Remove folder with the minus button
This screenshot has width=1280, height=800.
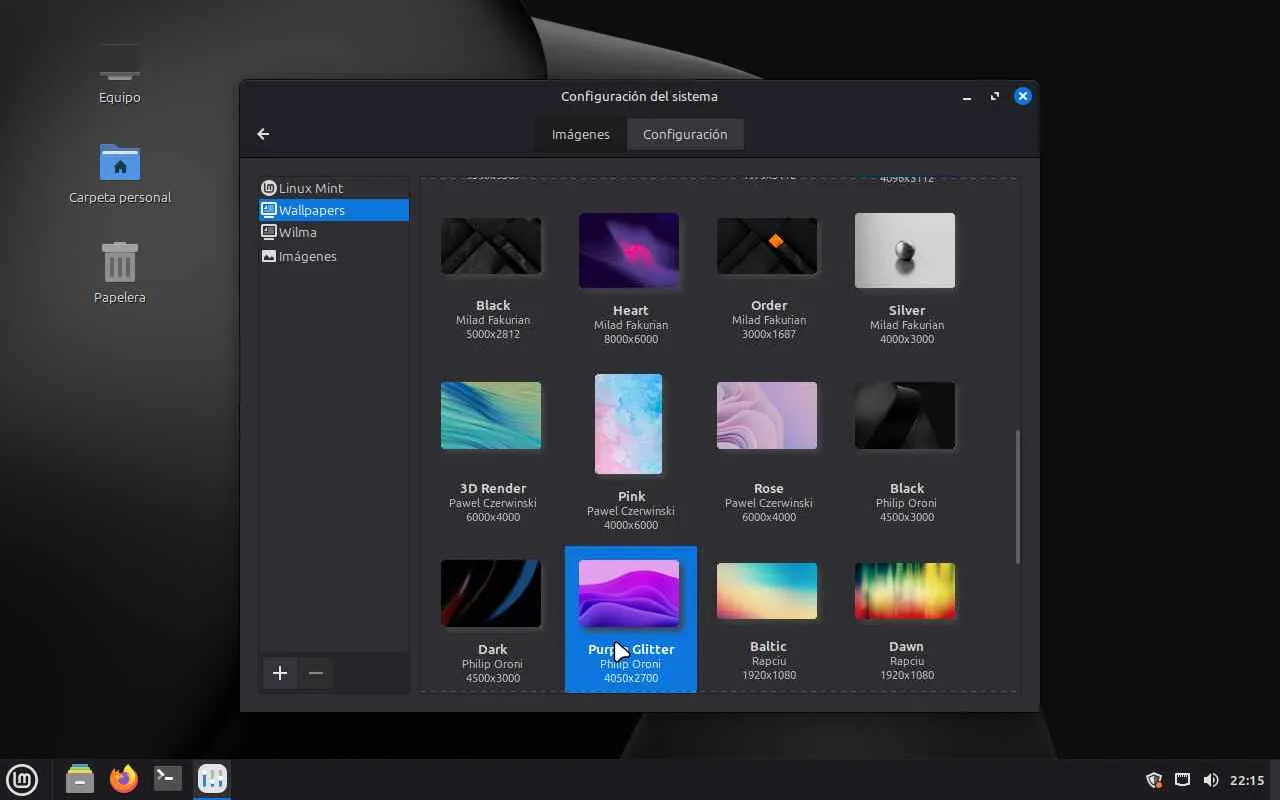click(x=316, y=673)
